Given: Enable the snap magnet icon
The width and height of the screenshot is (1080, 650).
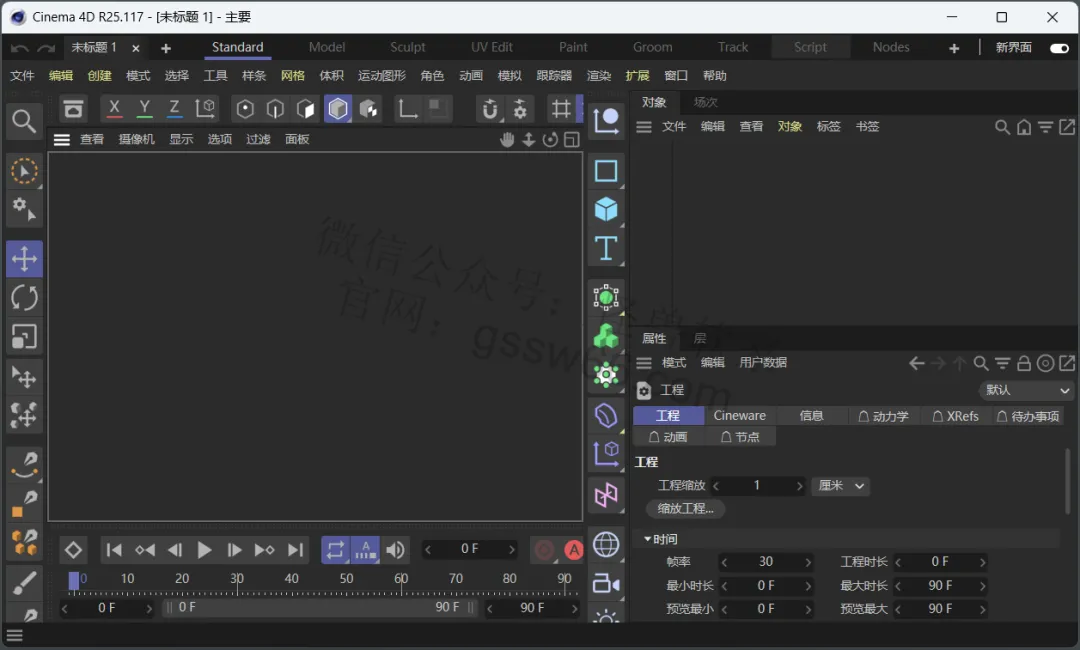Looking at the screenshot, I should [x=490, y=109].
